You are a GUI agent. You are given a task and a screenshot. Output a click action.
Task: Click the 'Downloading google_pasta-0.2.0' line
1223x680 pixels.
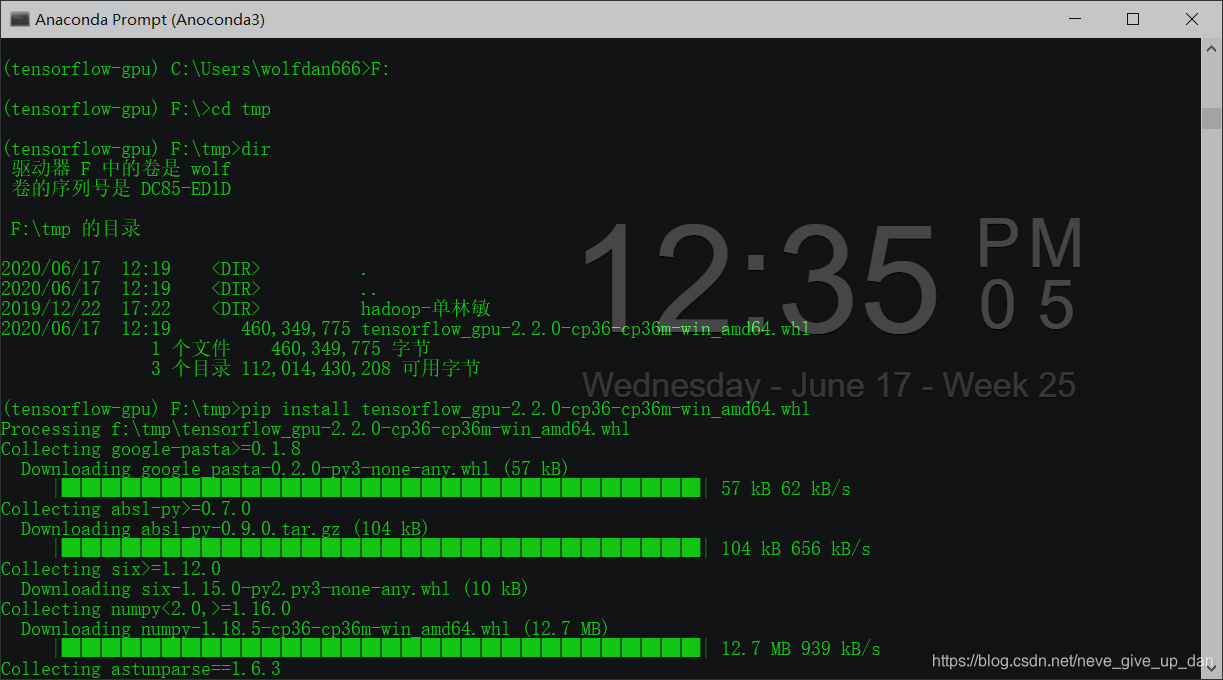click(x=295, y=469)
